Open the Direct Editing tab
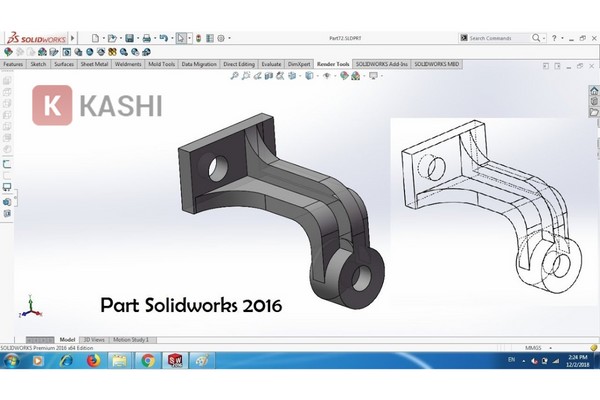Screen dimensions: 600x400 [238, 64]
